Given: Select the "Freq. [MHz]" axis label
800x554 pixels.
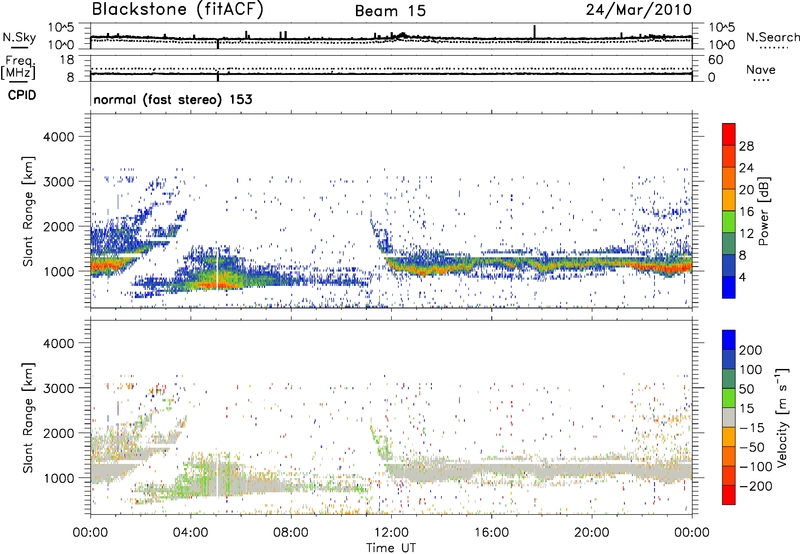Looking at the screenshot, I should 18,68.
